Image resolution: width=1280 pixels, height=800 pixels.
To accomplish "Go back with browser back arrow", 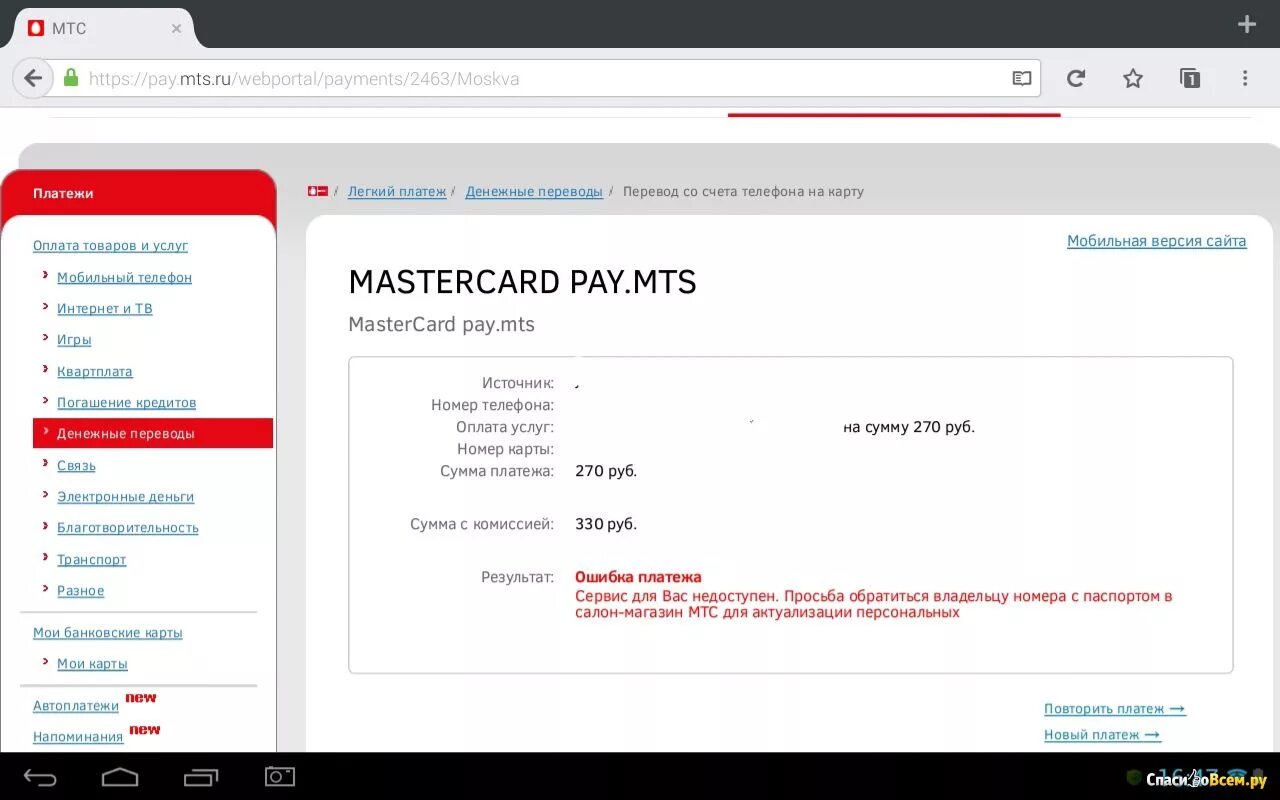I will click(33, 78).
